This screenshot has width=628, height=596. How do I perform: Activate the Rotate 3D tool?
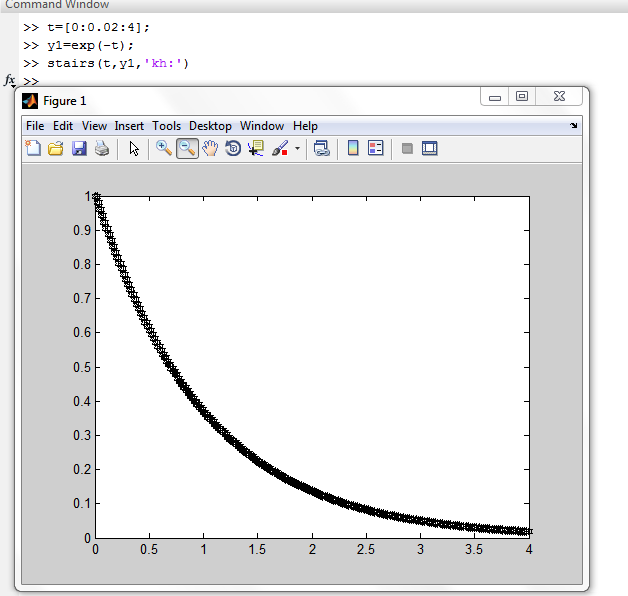(233, 148)
